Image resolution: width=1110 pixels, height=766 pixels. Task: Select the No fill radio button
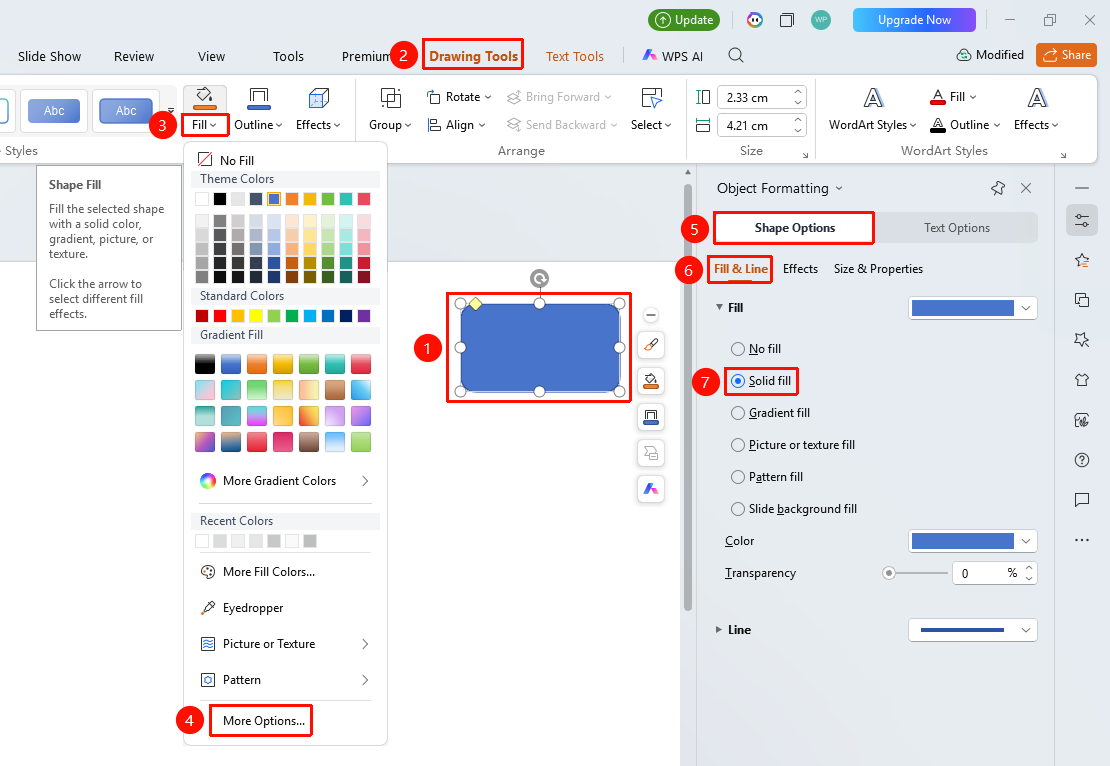pos(738,349)
